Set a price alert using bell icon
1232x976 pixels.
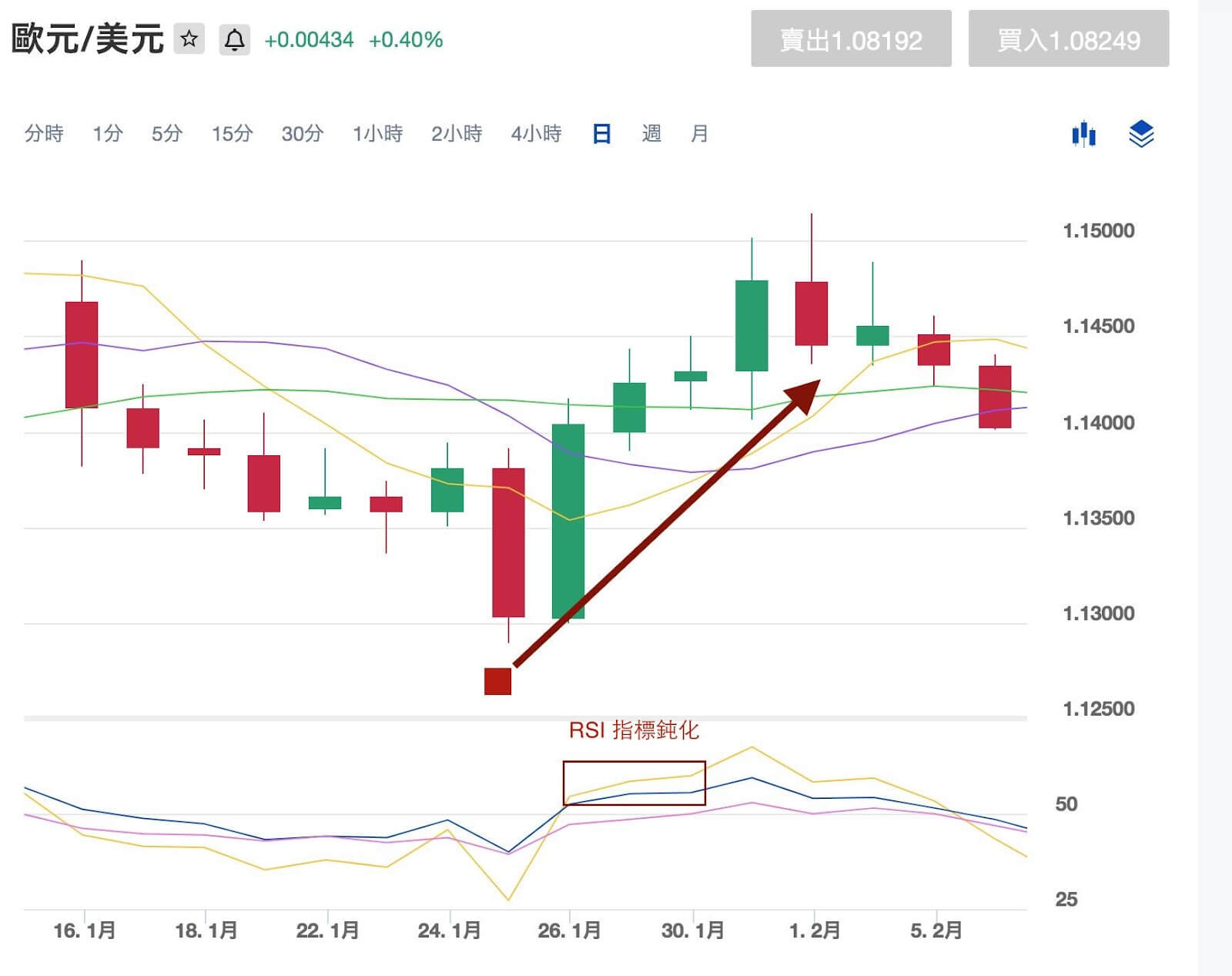(x=235, y=39)
